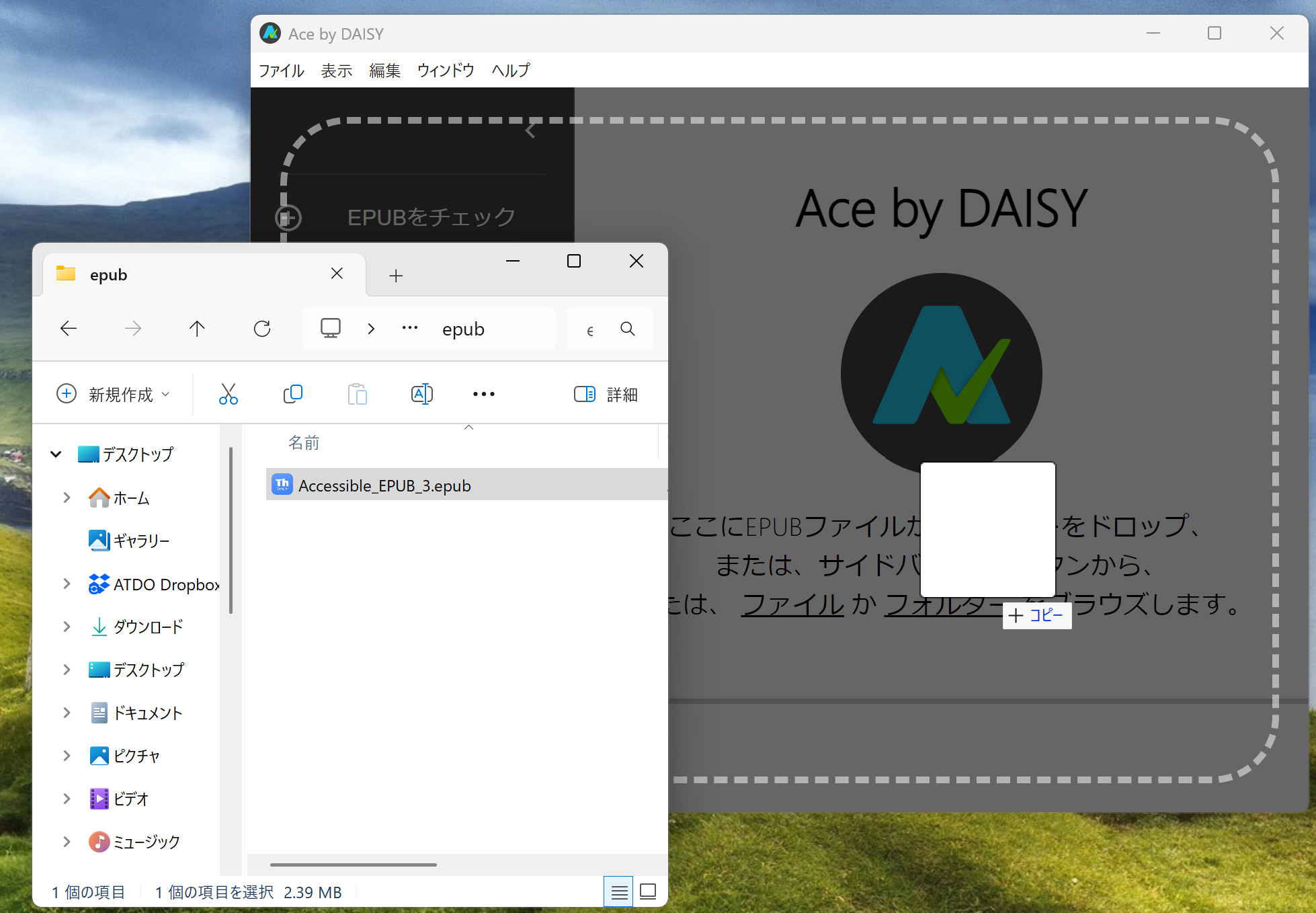Rename the selected file via toolbar icon

point(422,394)
